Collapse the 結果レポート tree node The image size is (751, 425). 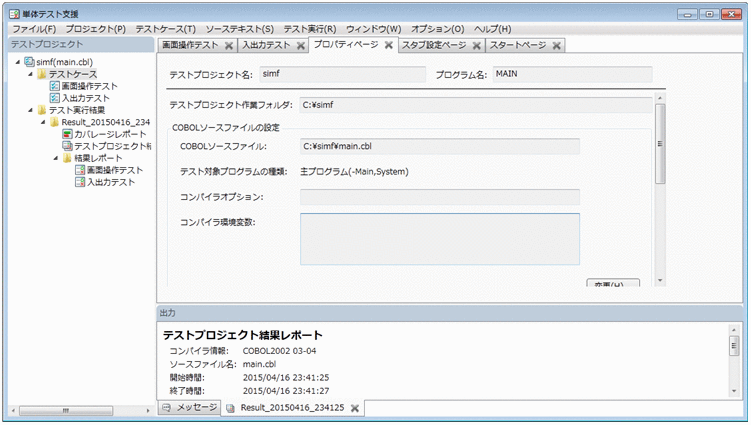(x=56, y=158)
